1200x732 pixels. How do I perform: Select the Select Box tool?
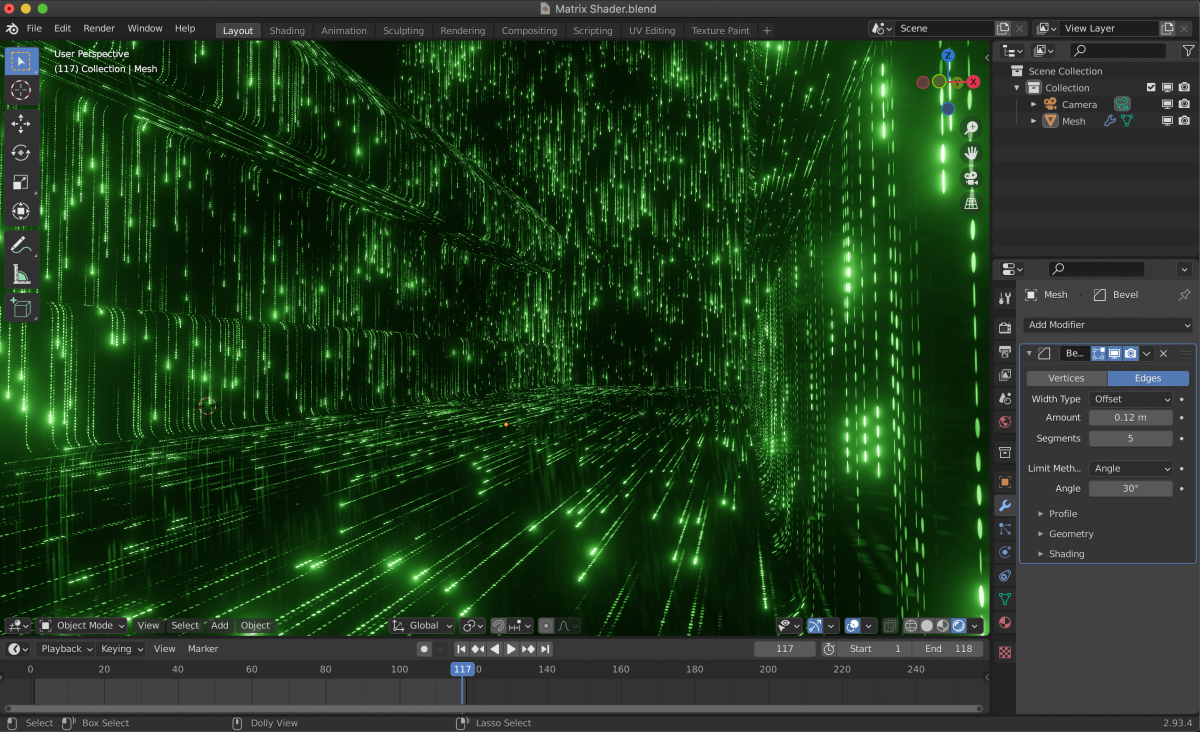coord(21,61)
